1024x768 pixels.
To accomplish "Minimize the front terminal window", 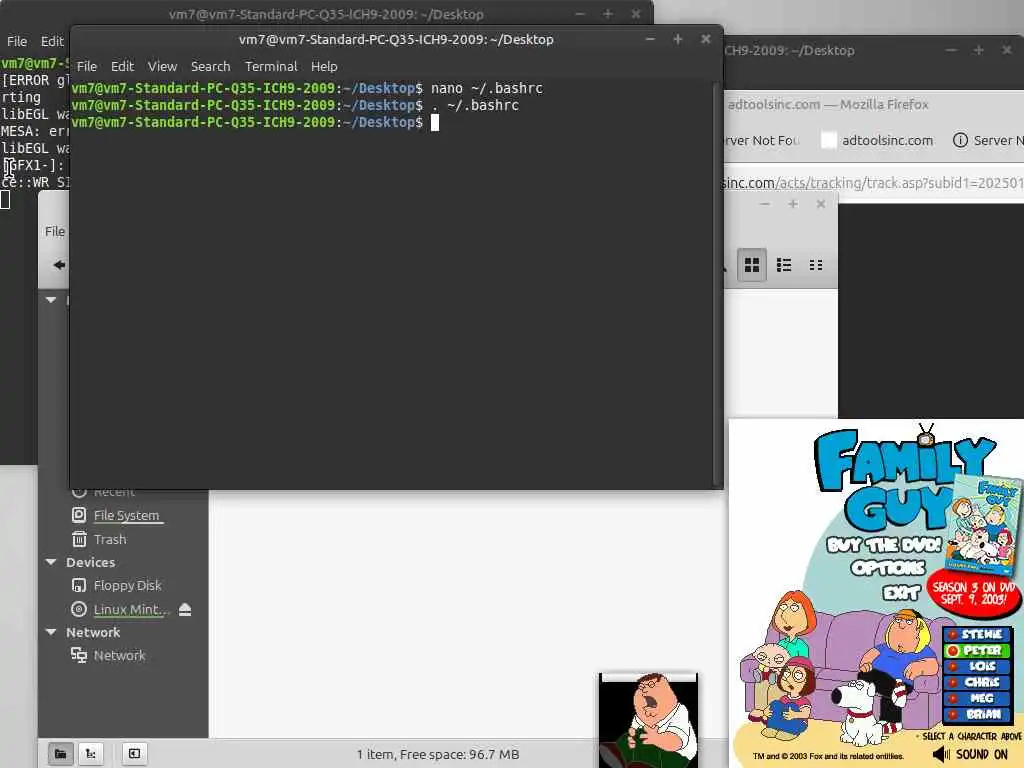I will [x=650, y=39].
